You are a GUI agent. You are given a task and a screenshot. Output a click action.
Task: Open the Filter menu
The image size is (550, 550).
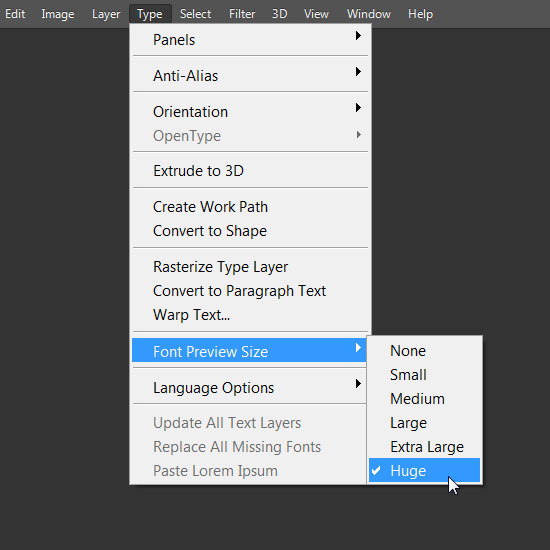(242, 14)
